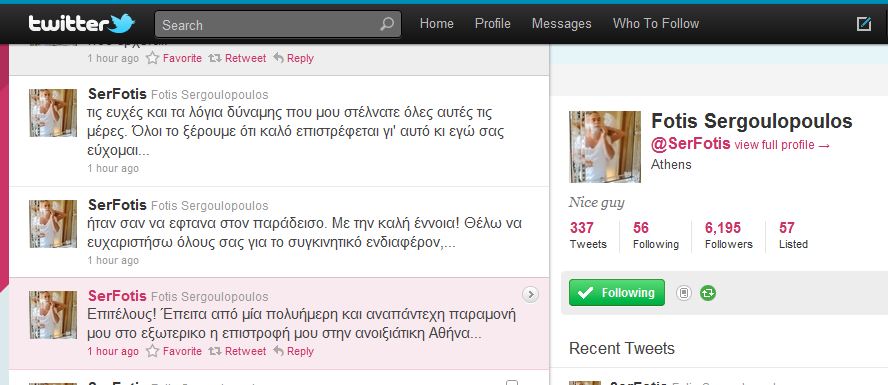Open Profile in the navigation bar
Screen dimensions: 888x385
[x=492, y=24]
